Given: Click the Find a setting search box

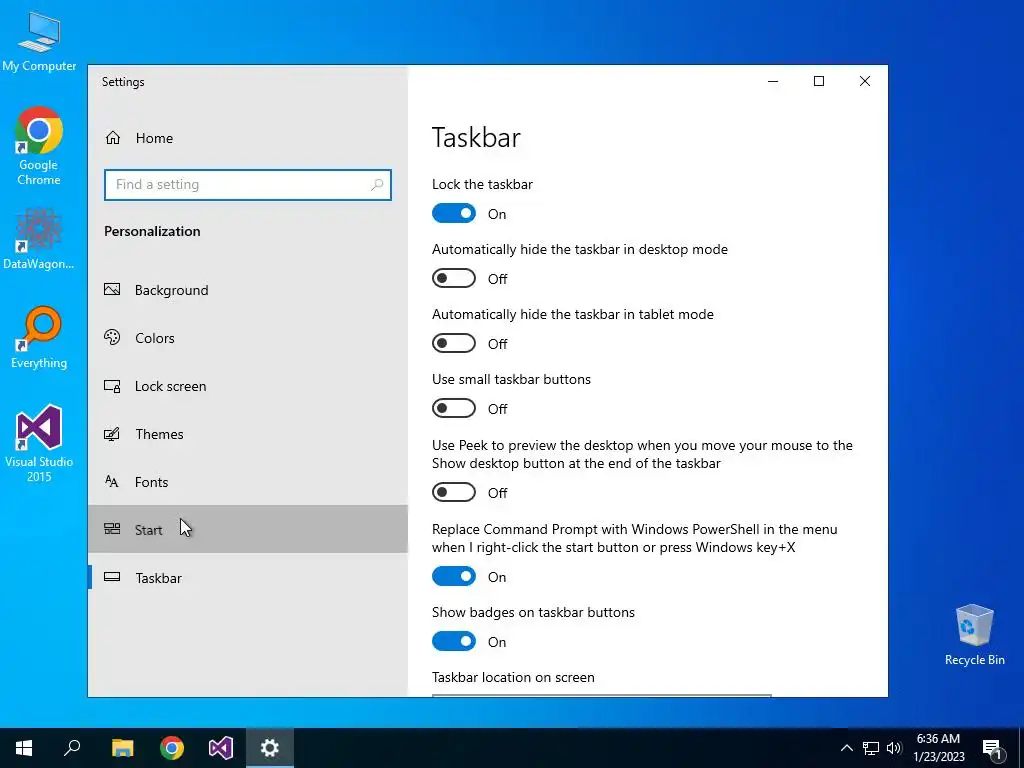Looking at the screenshot, I should click(x=248, y=185).
